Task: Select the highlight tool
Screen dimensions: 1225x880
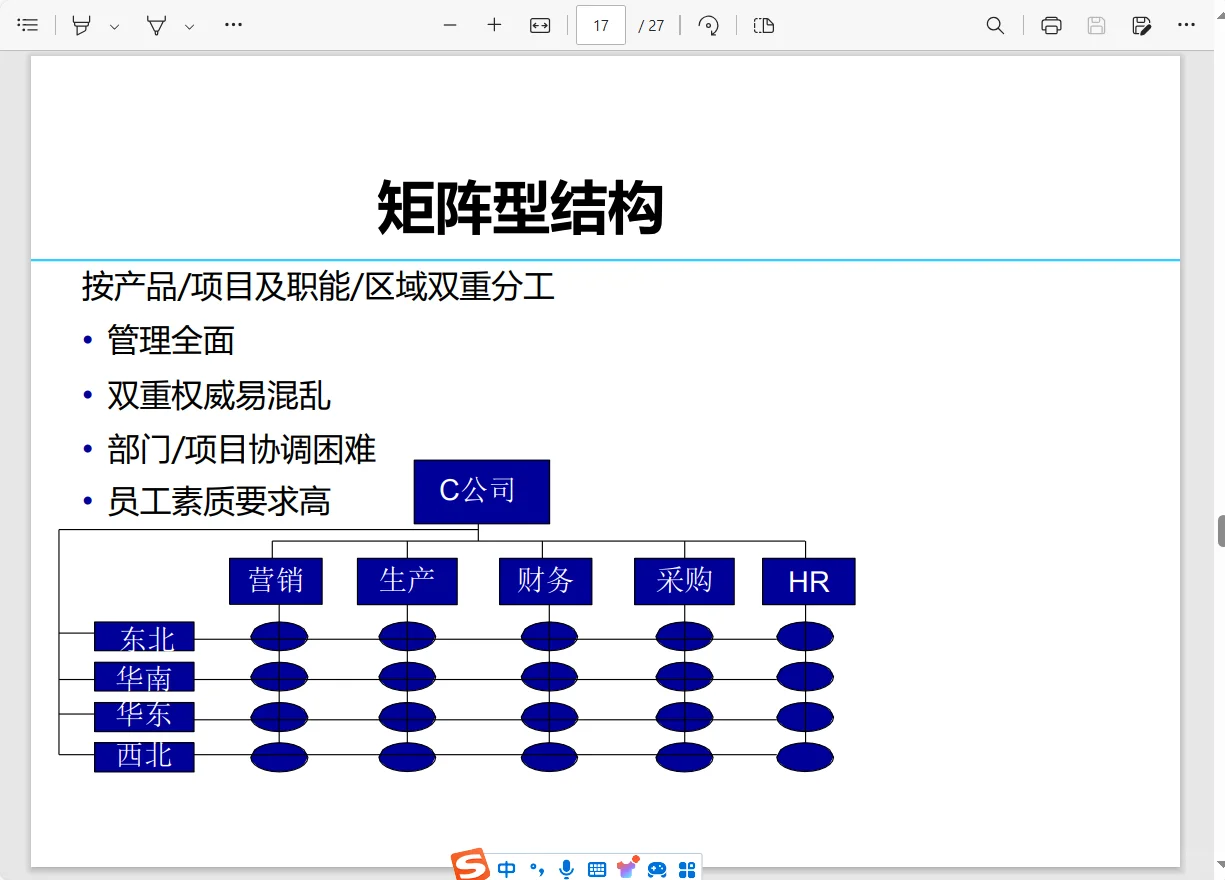Action: [82, 25]
